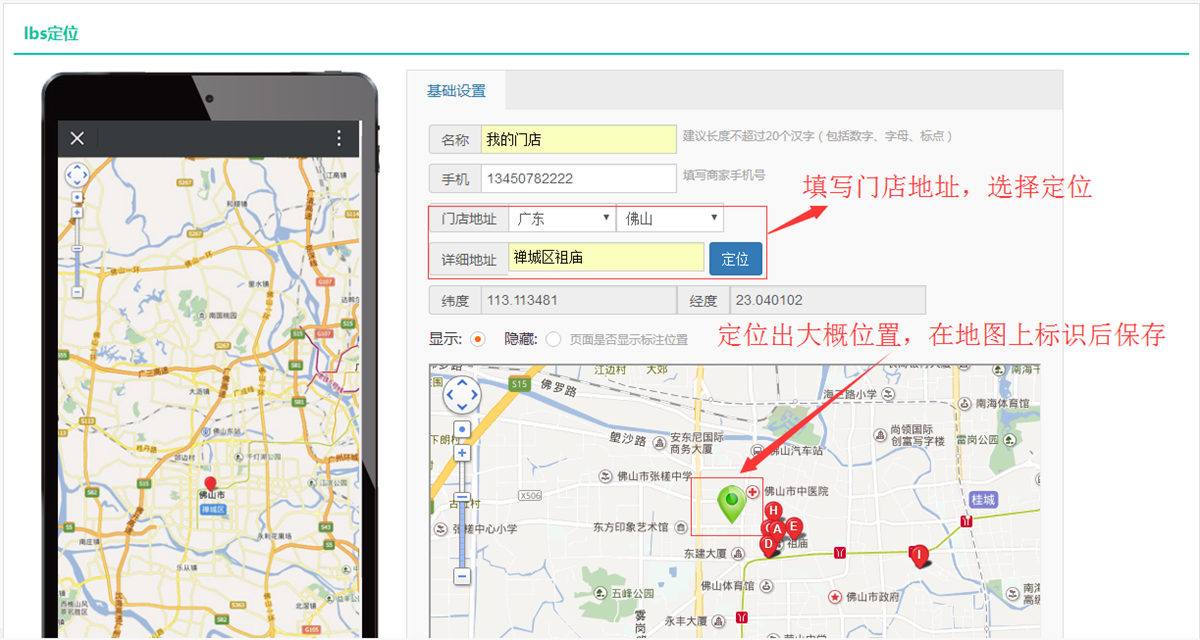
Task: Click the green location pin on main map
Action: (733, 503)
